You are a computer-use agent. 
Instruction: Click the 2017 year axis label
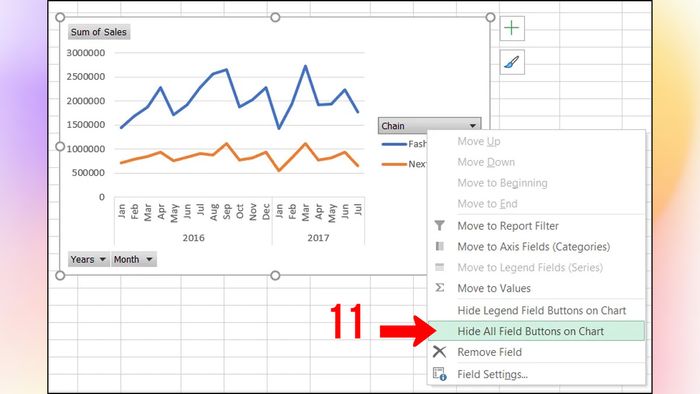click(x=318, y=238)
